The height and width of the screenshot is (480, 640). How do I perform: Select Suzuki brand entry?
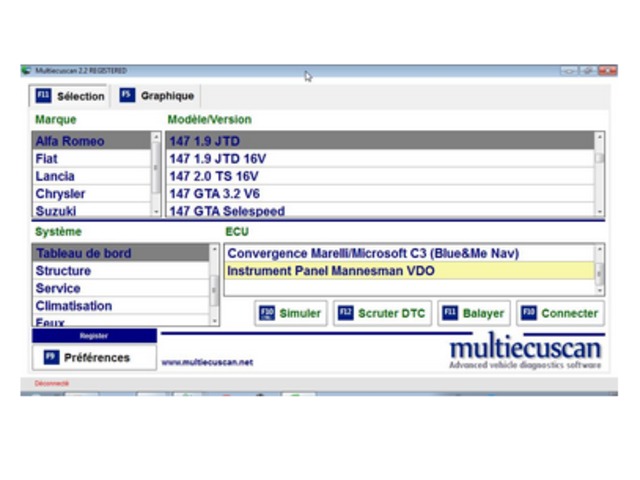91,210
